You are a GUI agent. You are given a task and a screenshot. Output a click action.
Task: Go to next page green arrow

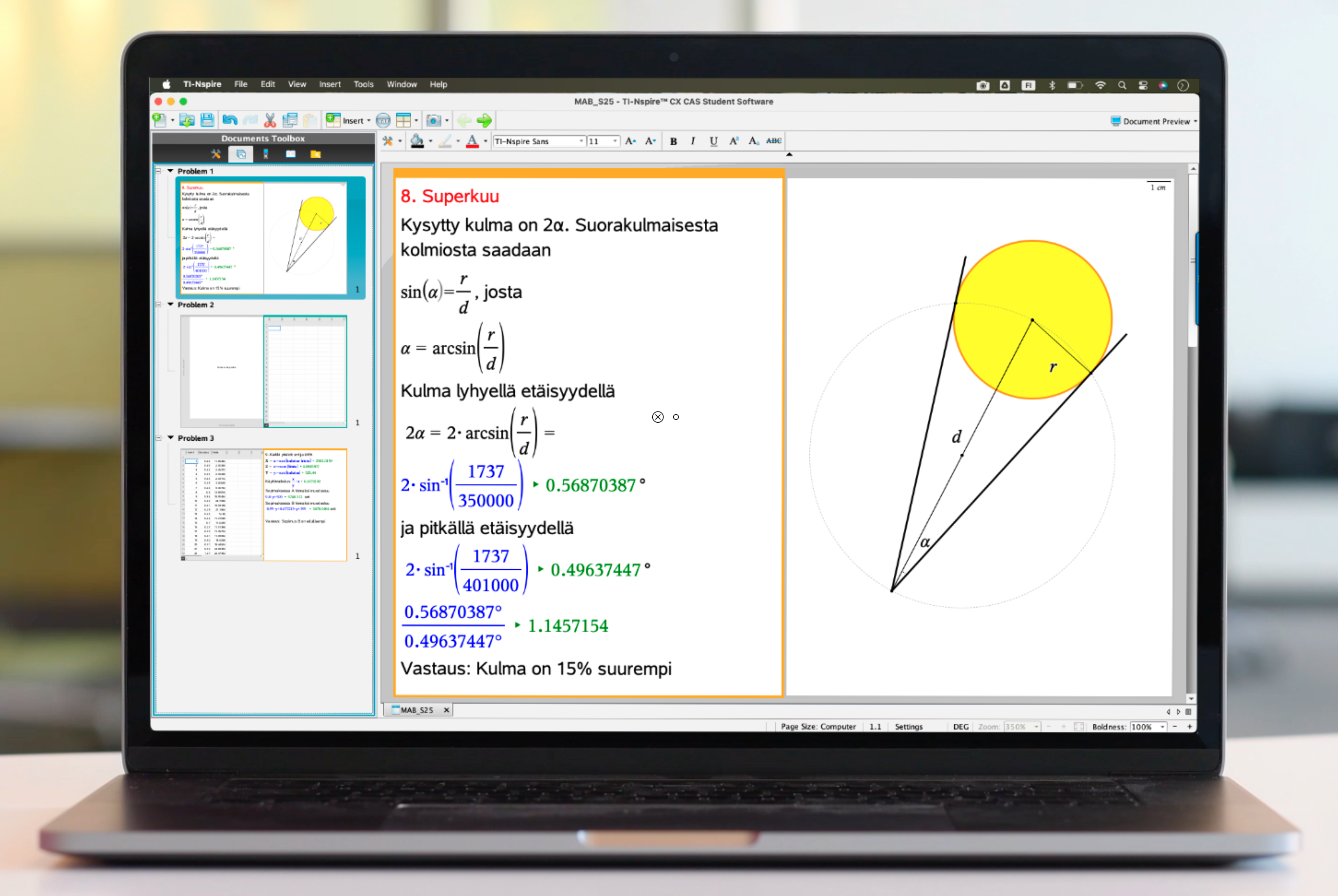485,120
